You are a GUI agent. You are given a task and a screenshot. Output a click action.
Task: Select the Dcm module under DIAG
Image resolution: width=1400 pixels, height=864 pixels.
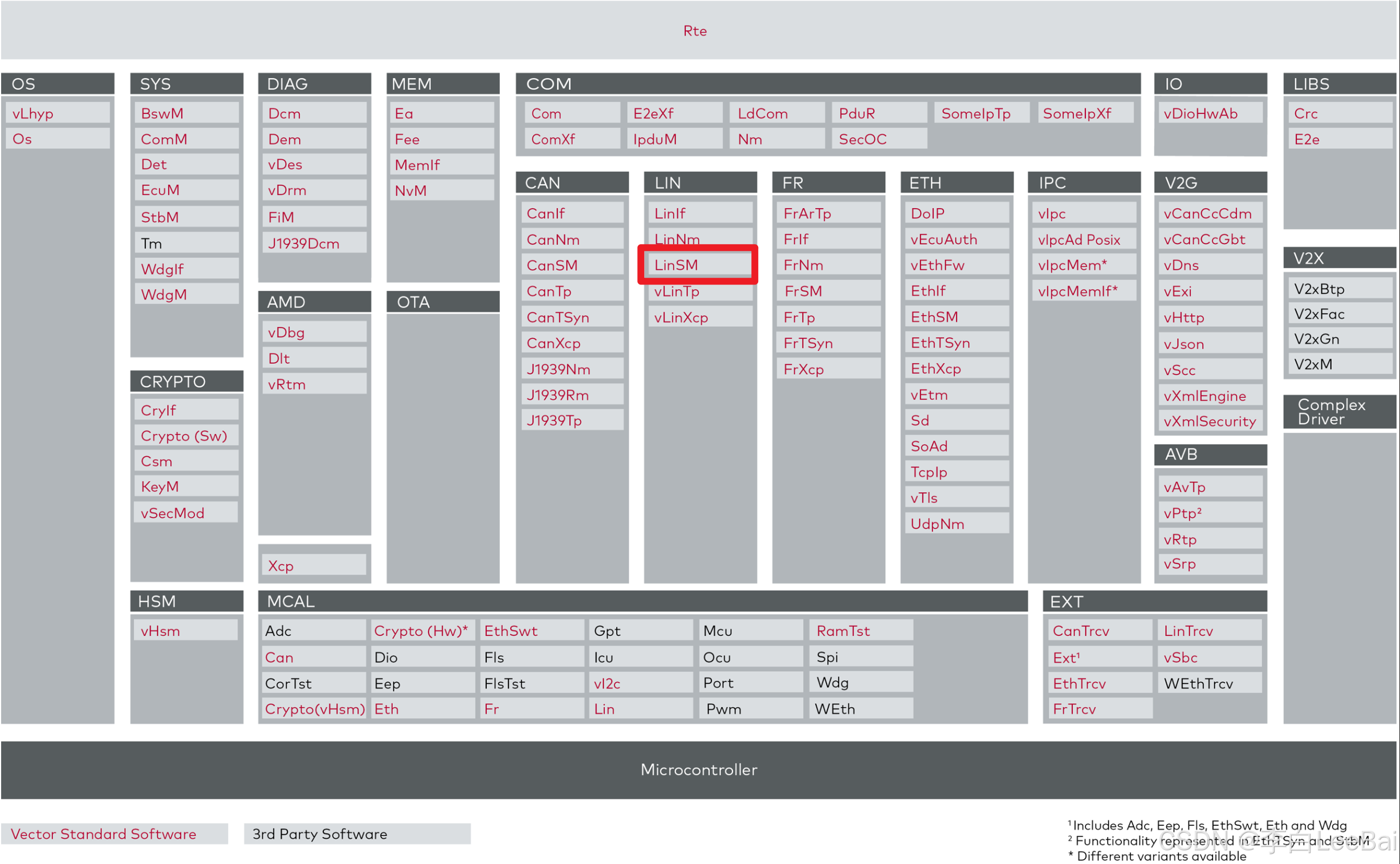[314, 113]
